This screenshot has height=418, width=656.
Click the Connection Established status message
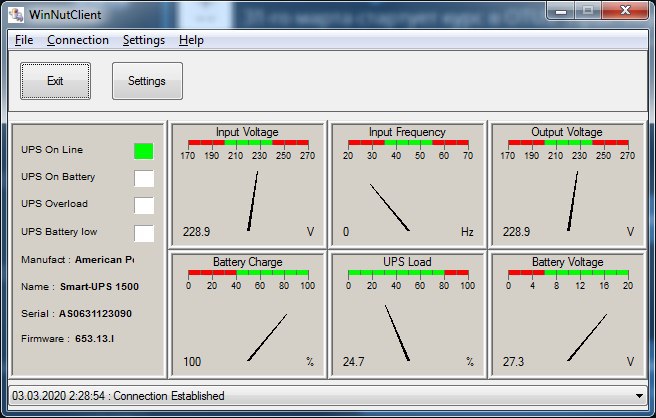tap(169, 396)
